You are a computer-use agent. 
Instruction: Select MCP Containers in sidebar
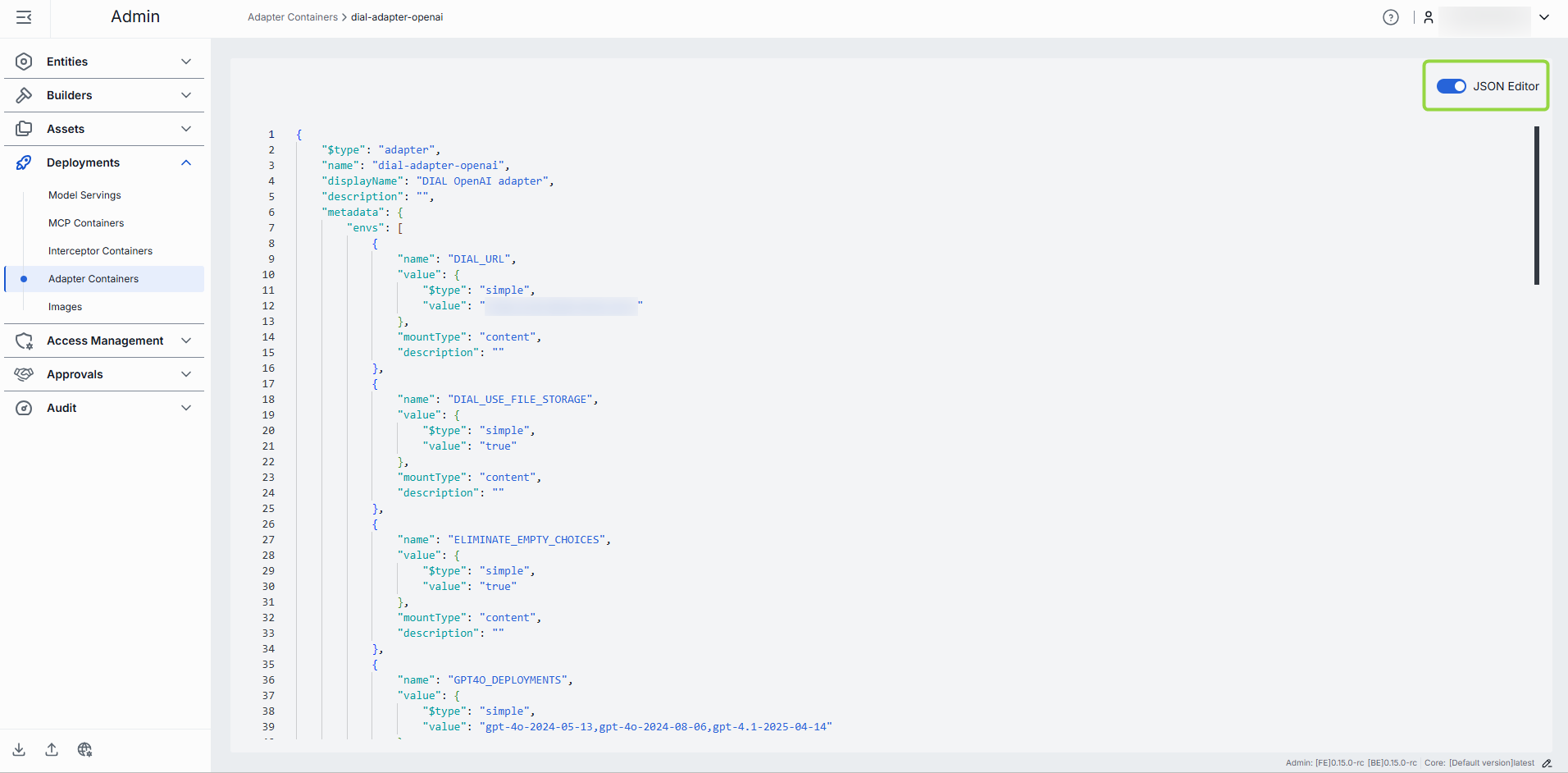(x=86, y=223)
